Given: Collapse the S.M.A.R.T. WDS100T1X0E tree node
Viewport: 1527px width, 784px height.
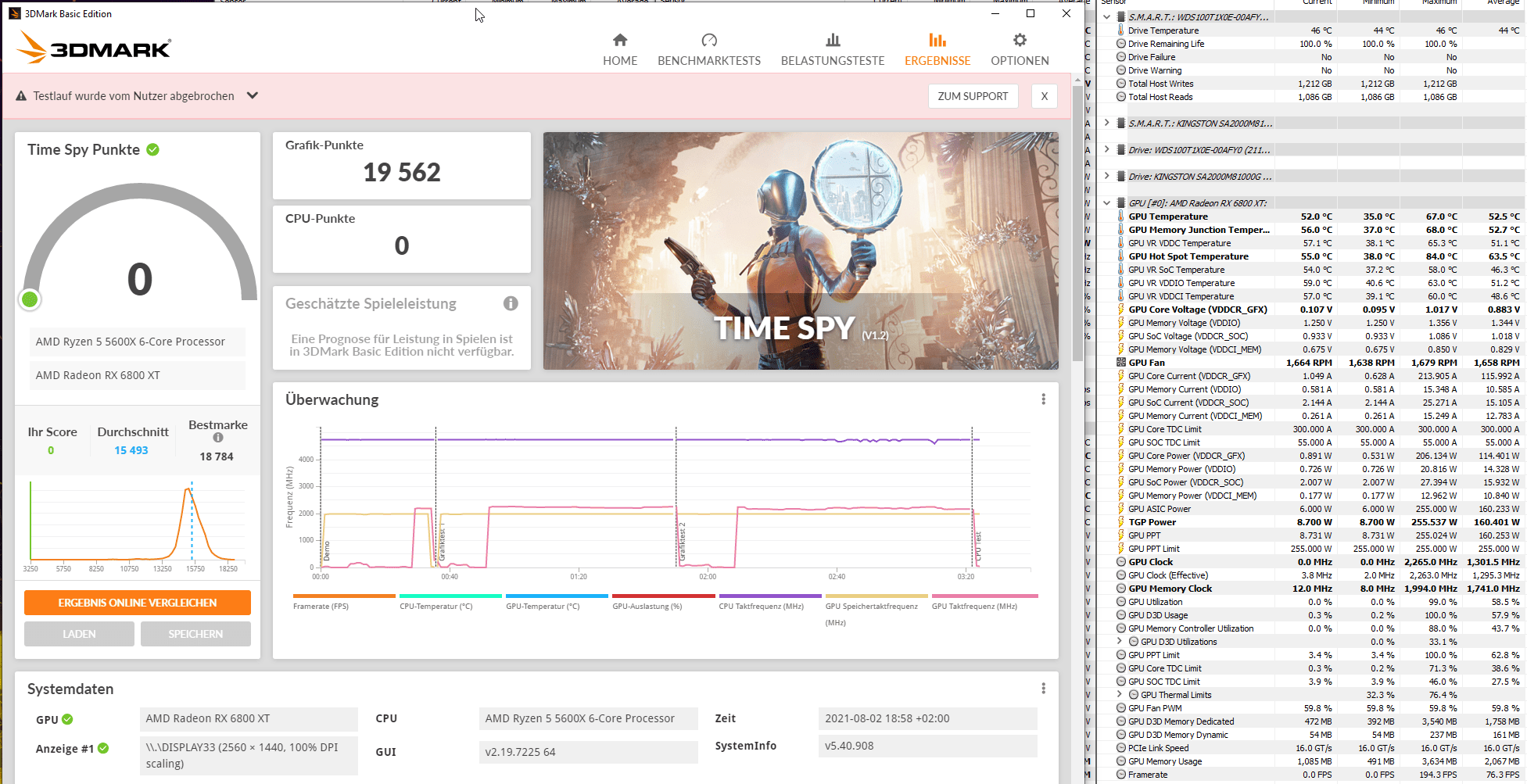Looking at the screenshot, I should coord(1106,16).
